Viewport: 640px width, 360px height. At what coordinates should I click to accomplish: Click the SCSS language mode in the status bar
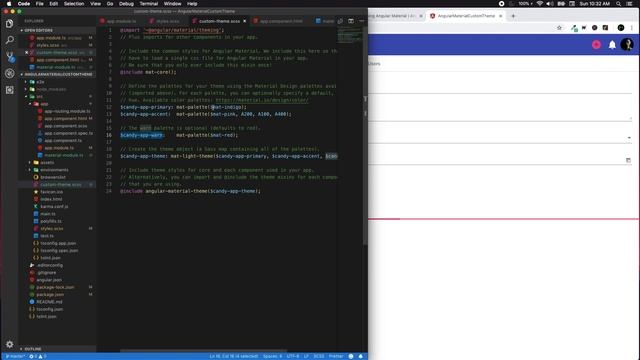(318, 356)
